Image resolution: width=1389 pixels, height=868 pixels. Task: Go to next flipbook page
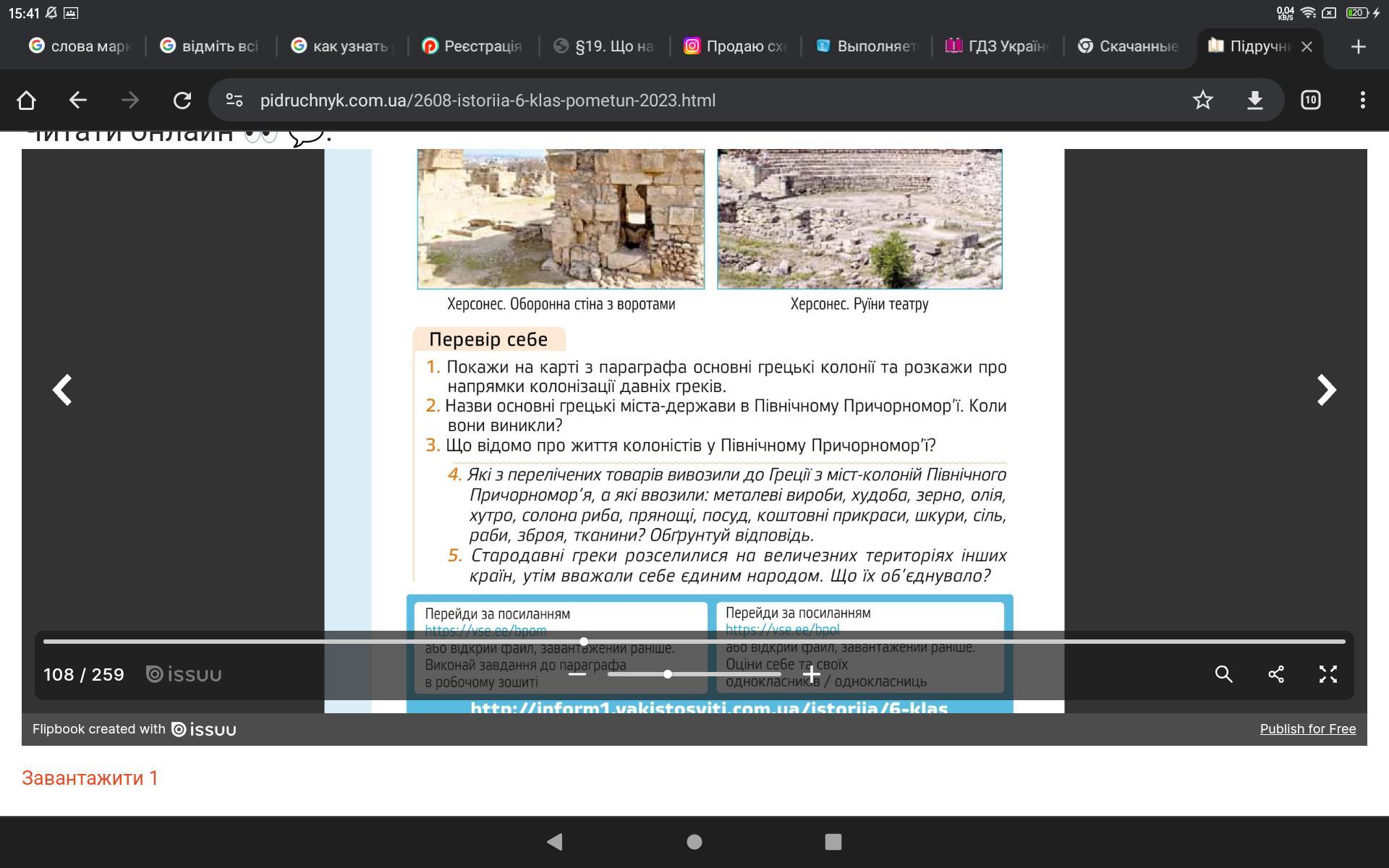pos(1325,390)
